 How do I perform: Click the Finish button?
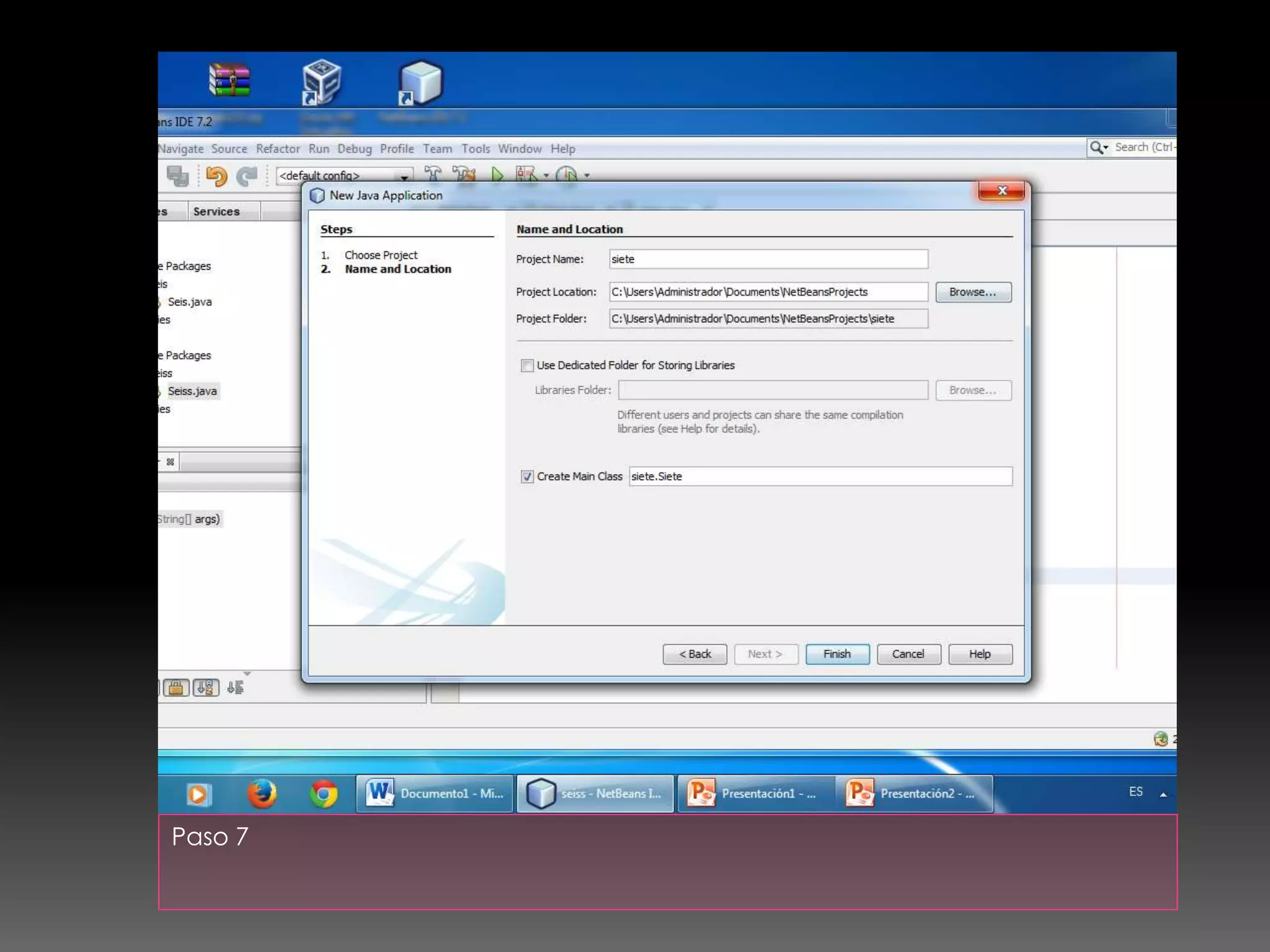(x=837, y=654)
